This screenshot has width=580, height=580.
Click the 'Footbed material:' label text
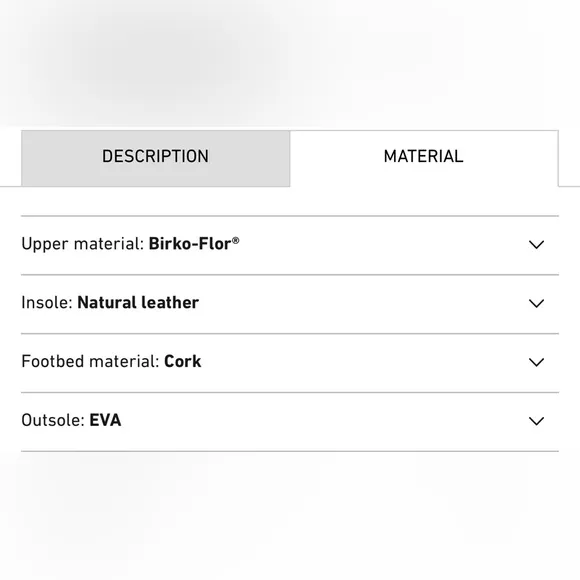click(90, 361)
